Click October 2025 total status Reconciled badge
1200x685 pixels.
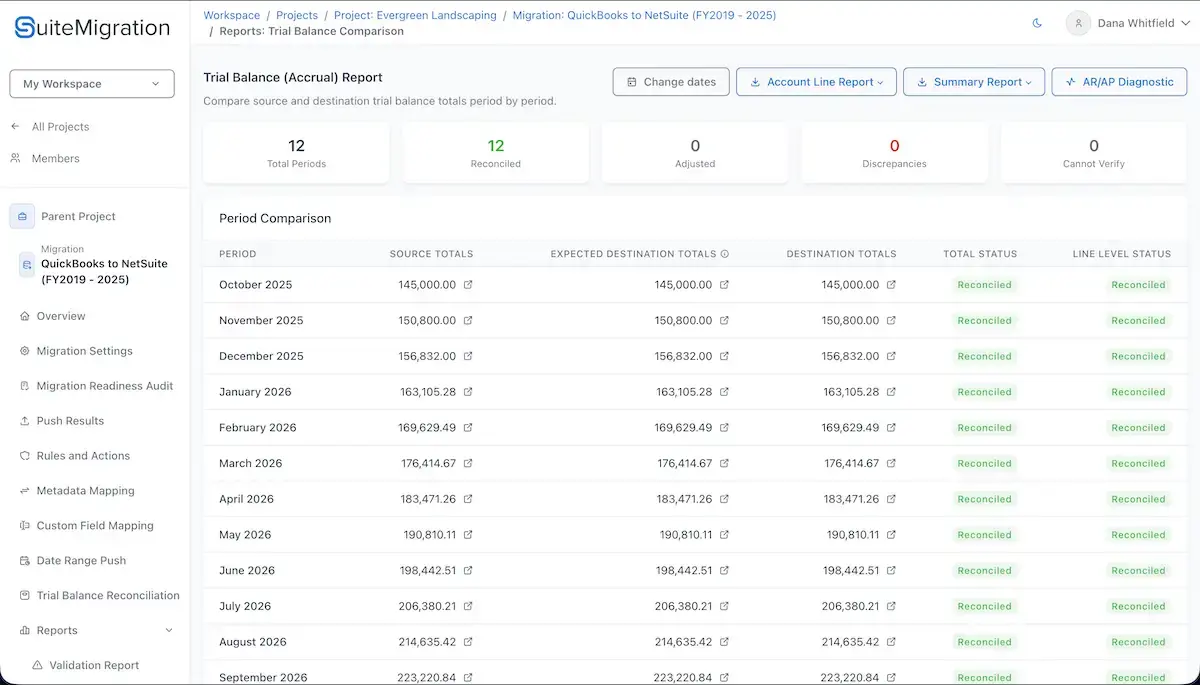coord(985,285)
